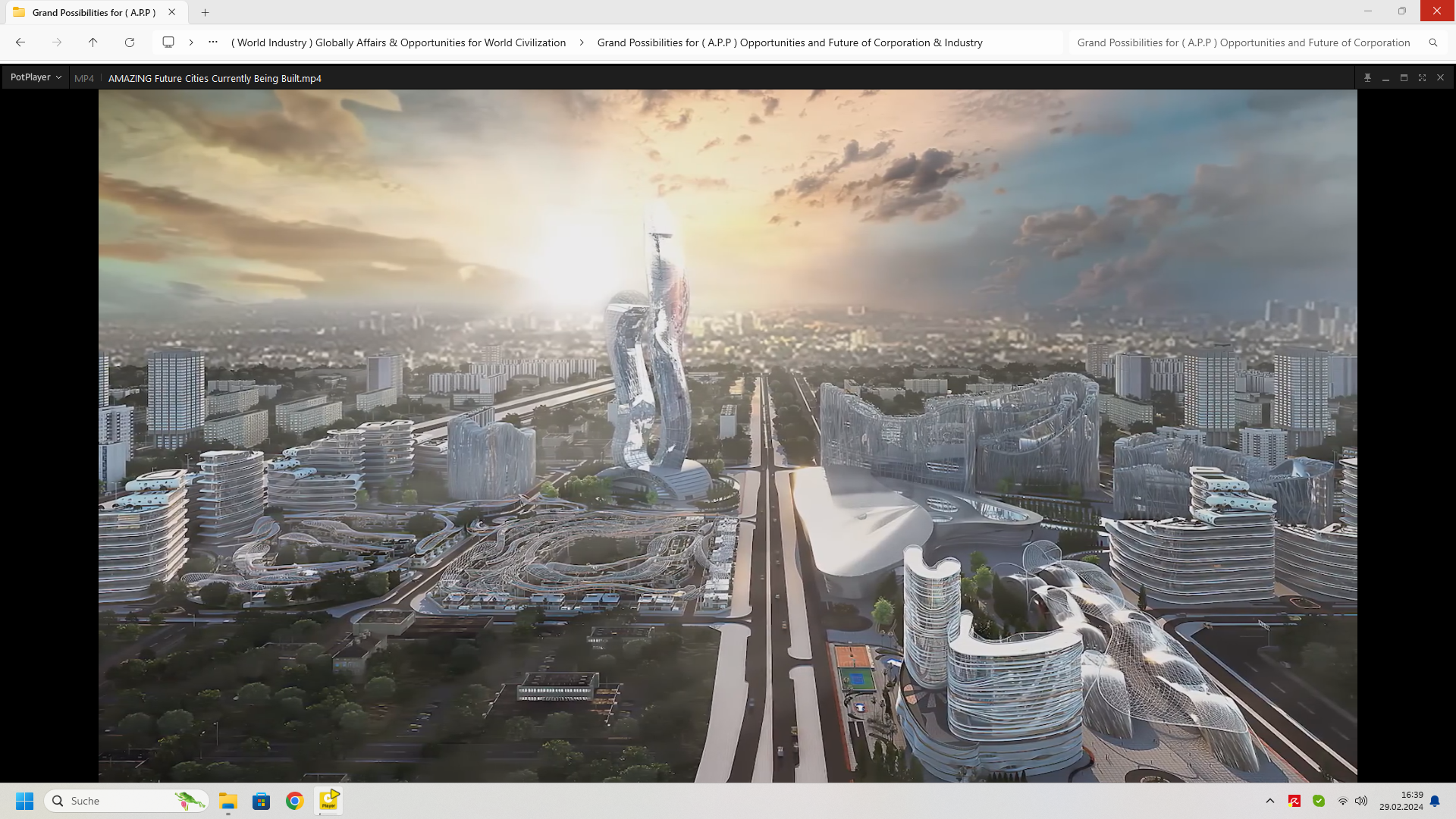The image size is (1456, 819).
Task: Go forward in File Explorer
Action: tap(57, 42)
